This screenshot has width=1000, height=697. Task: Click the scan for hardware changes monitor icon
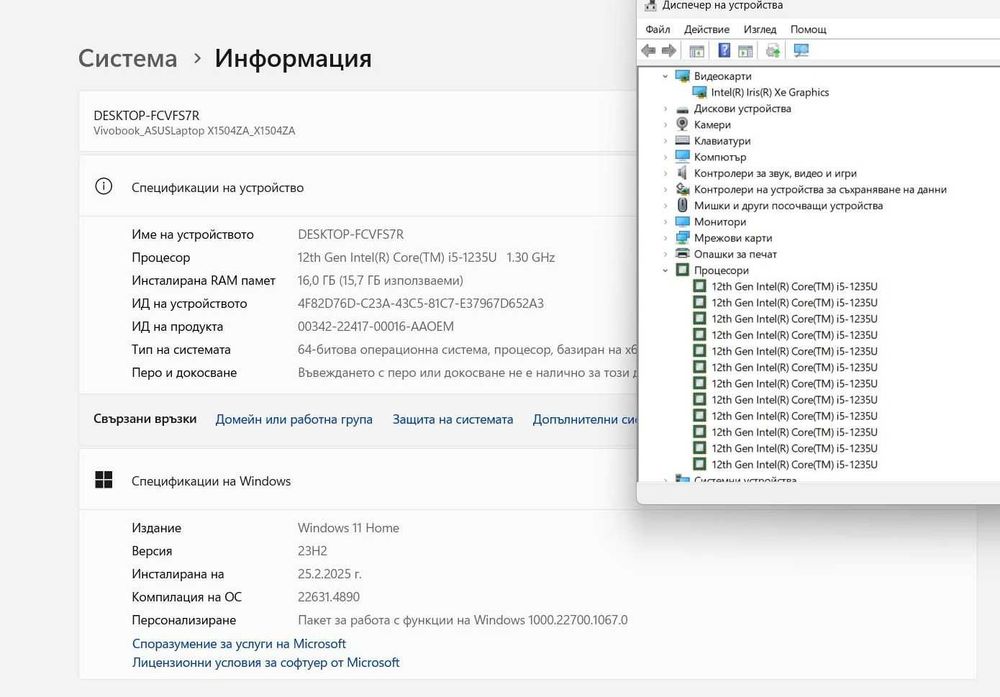point(801,50)
